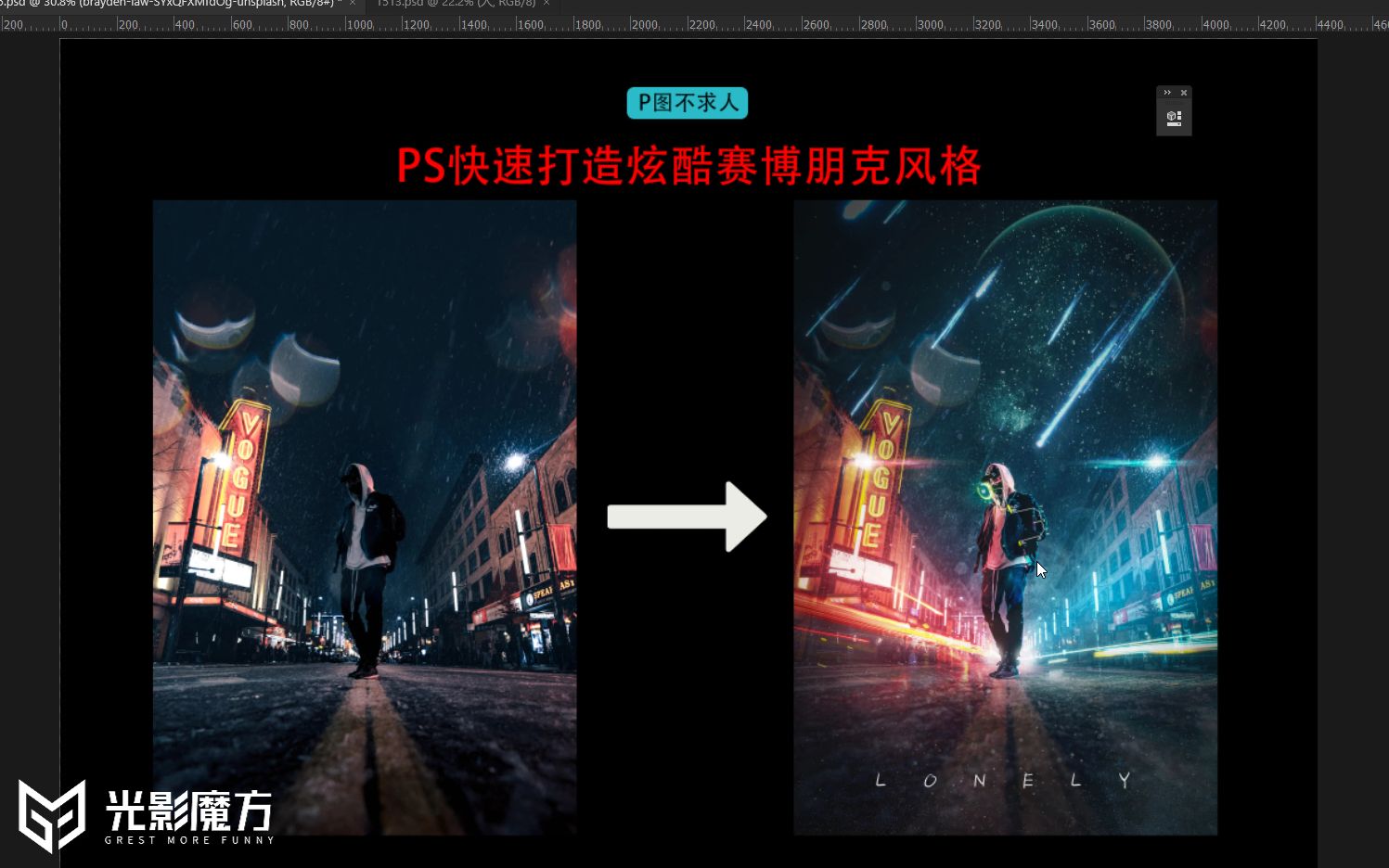The image size is (1389, 868).
Task: Click the original street photo on the left
Action: tap(365, 517)
